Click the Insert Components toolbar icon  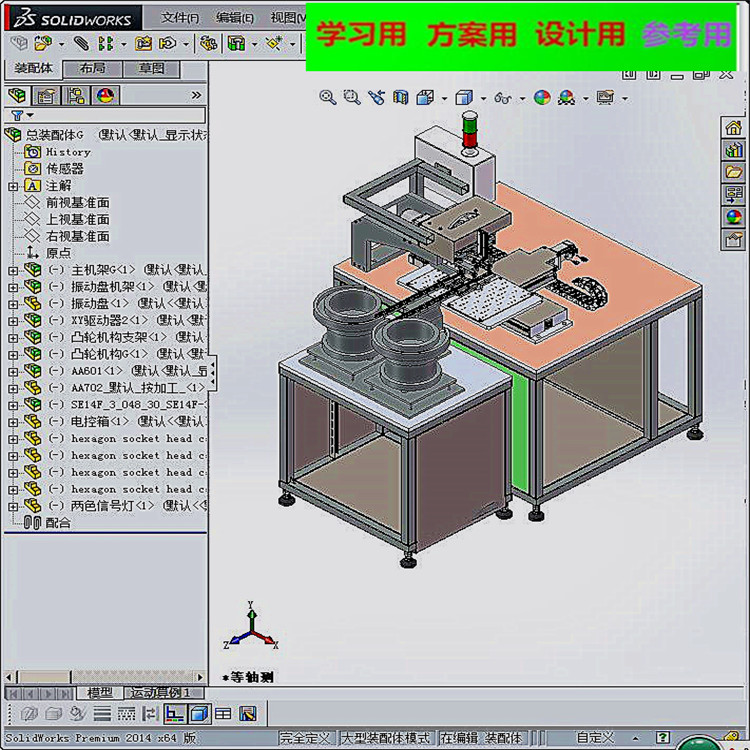[44, 44]
